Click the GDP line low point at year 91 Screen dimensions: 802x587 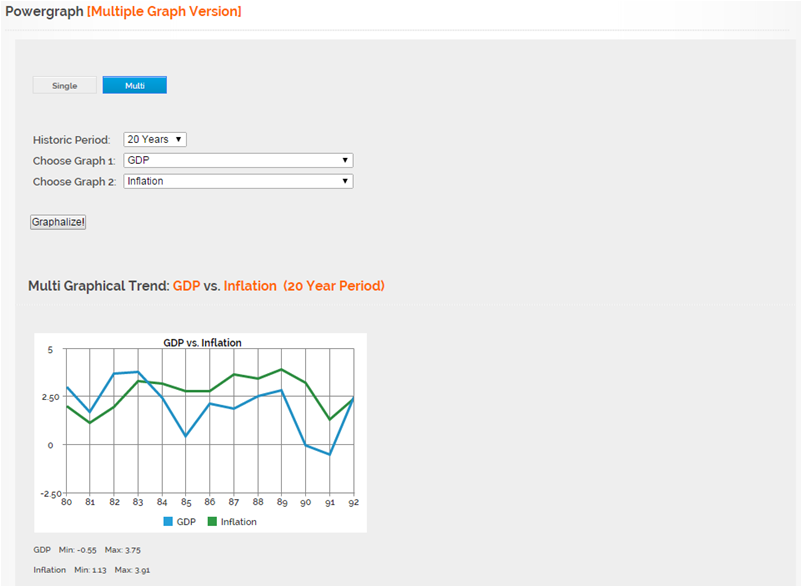329,454
